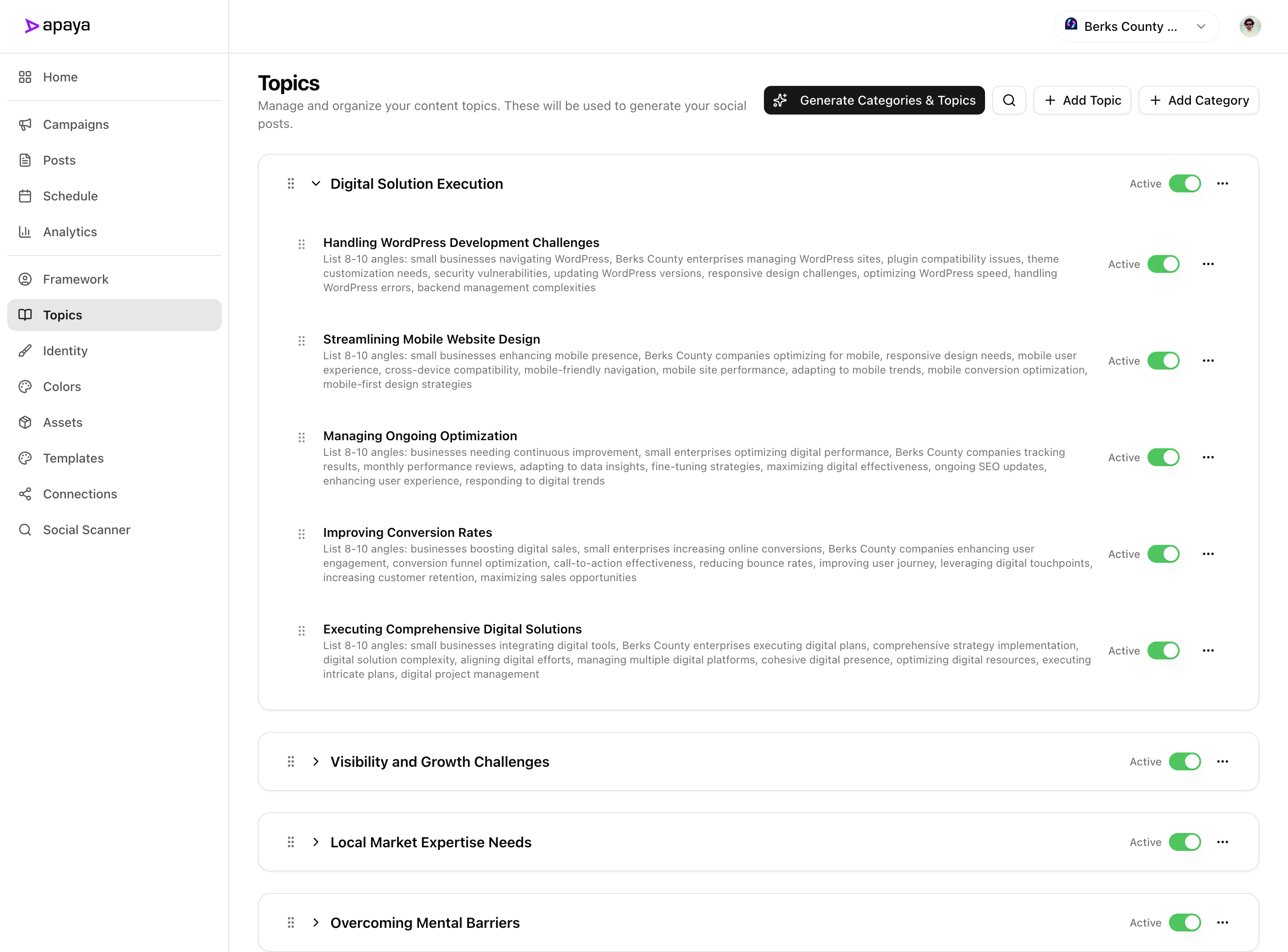
Task: Open more options for Improving Conversion Rates
Action: tap(1208, 554)
